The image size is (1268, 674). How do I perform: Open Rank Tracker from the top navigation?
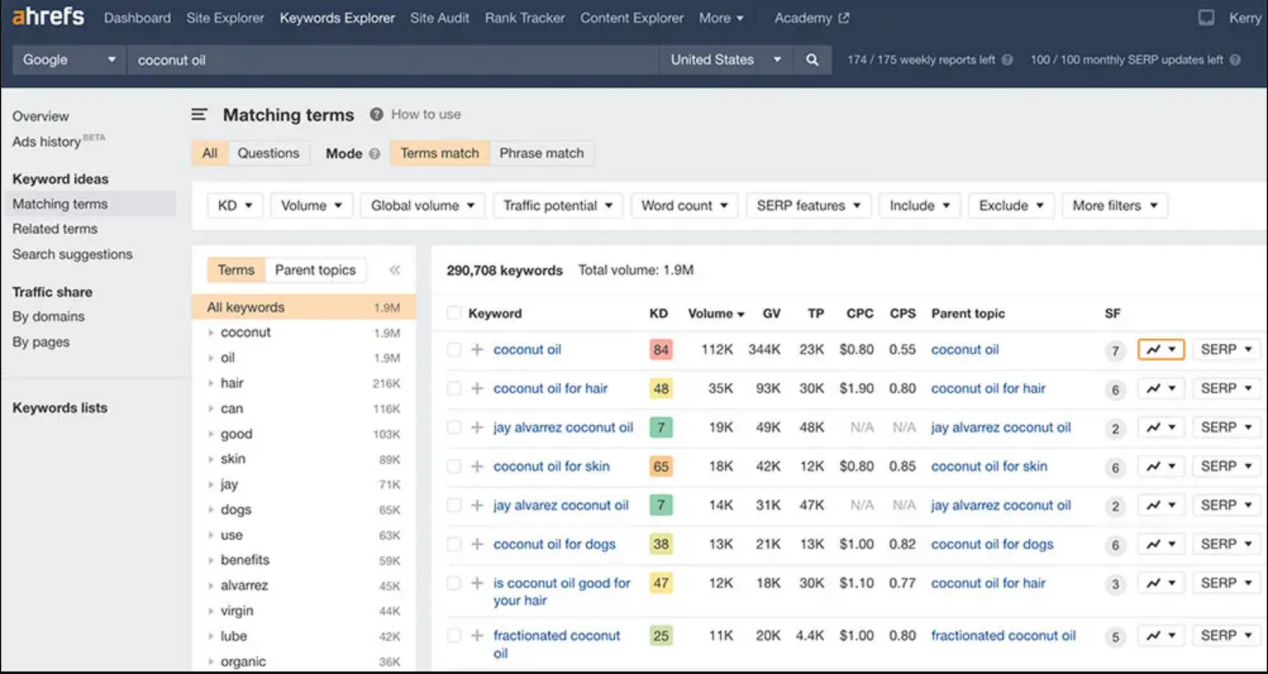click(x=525, y=18)
